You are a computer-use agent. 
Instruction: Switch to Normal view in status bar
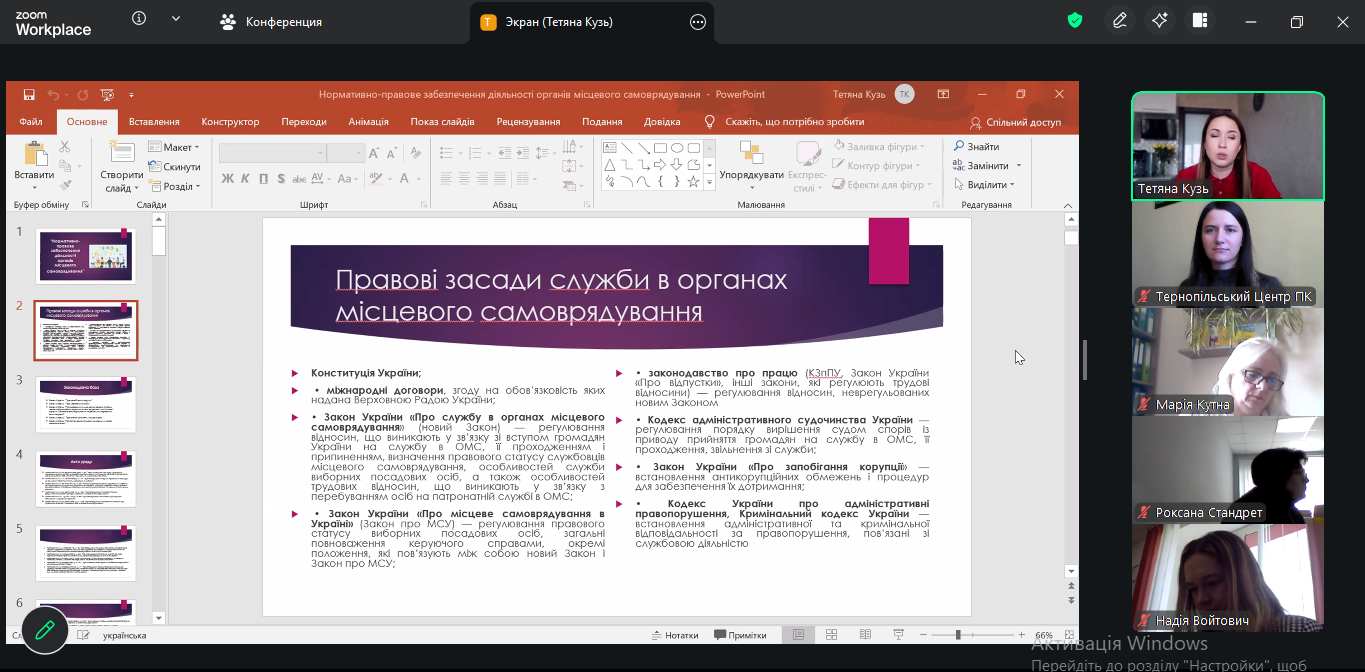point(798,635)
